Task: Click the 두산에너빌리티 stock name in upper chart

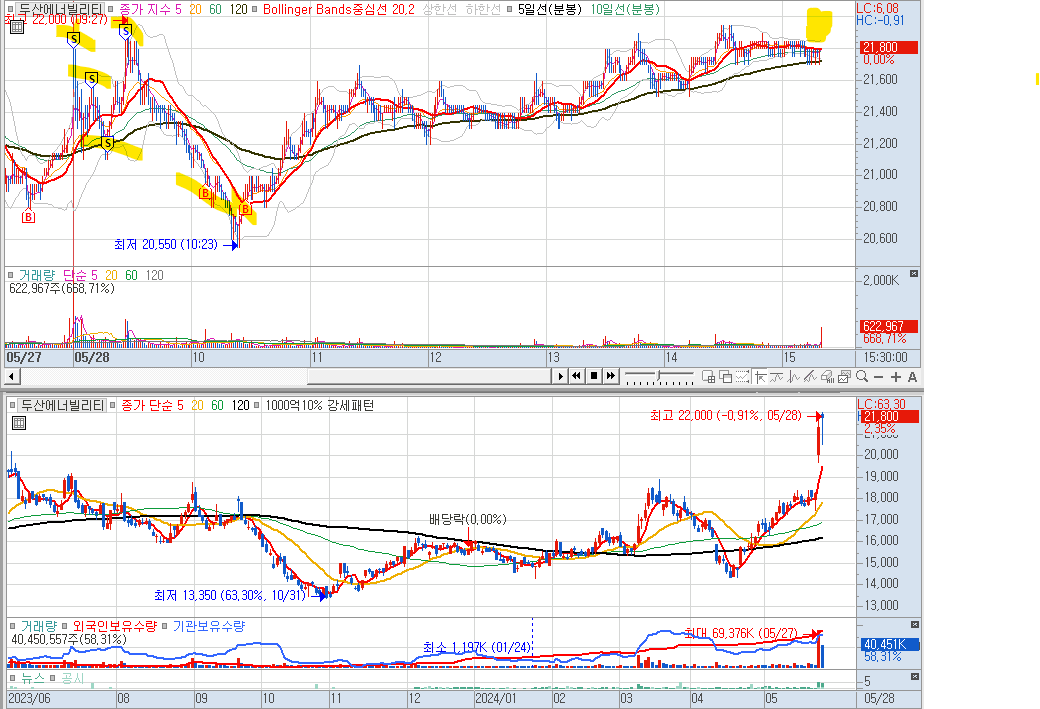Action: tap(60, 9)
